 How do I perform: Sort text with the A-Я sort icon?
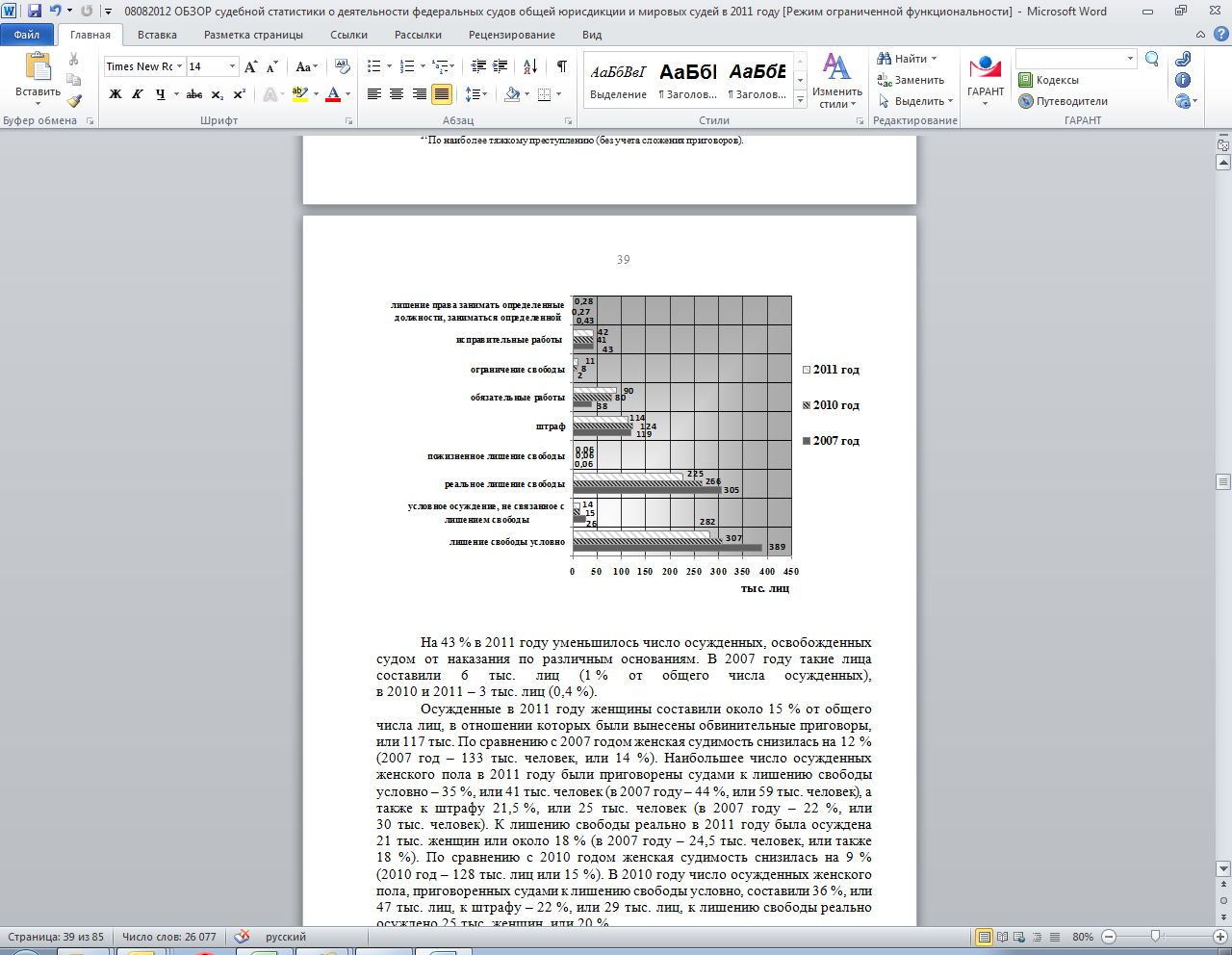(530, 66)
